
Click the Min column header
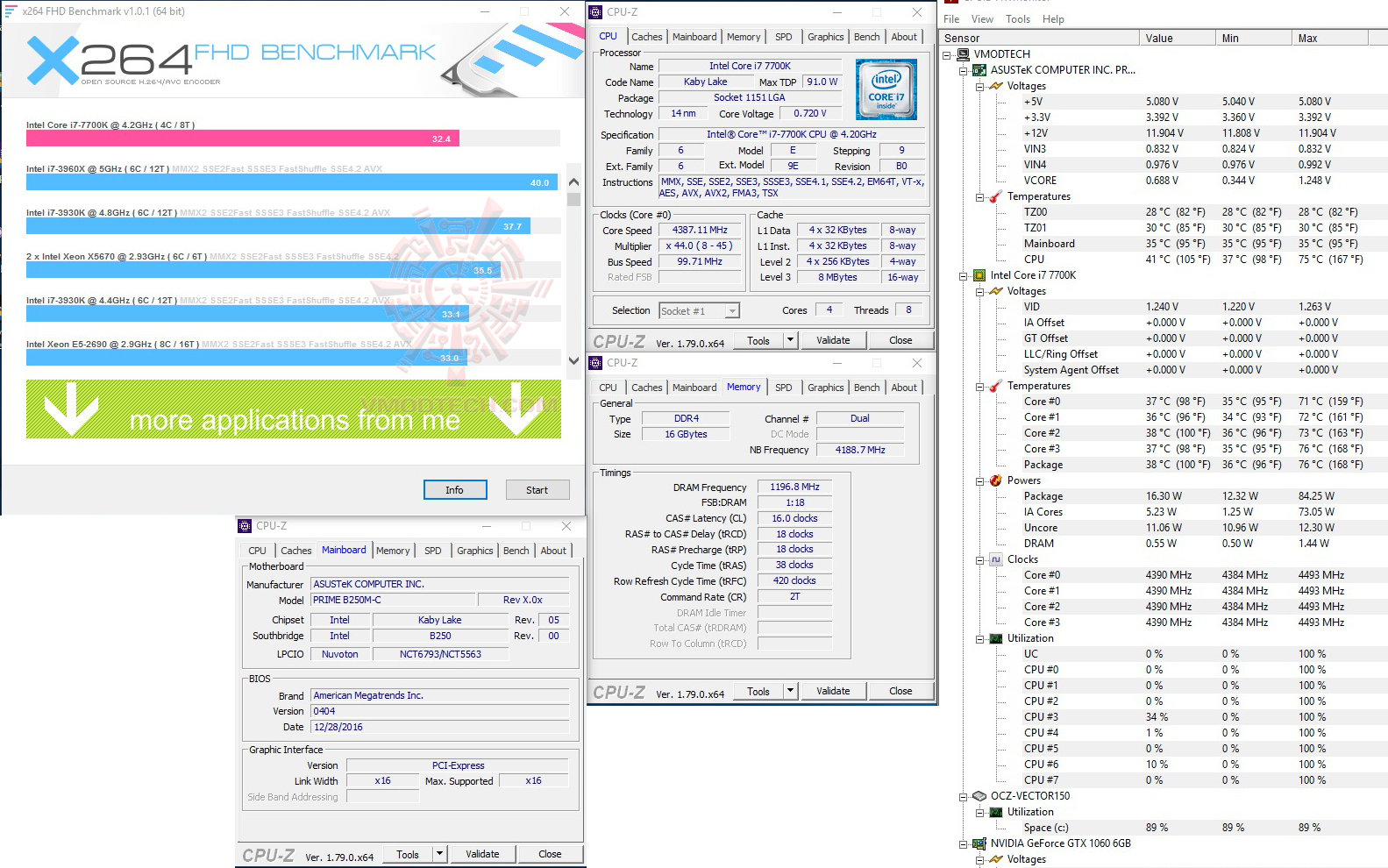1254,39
